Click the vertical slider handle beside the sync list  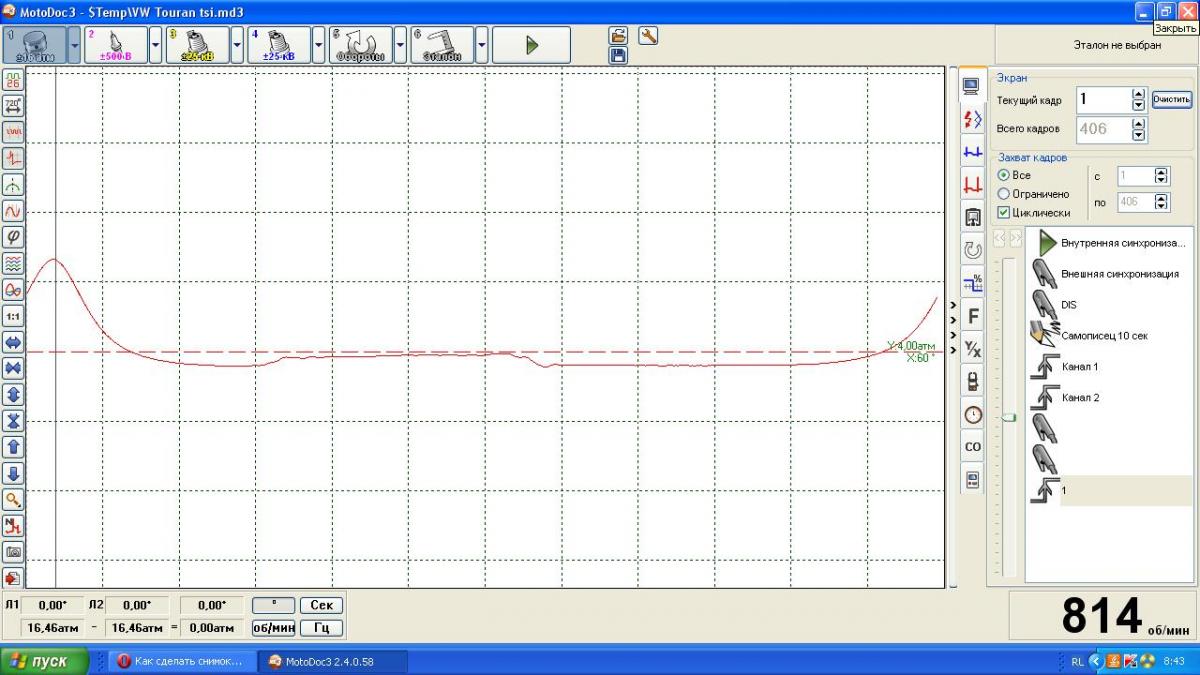coord(1009,418)
